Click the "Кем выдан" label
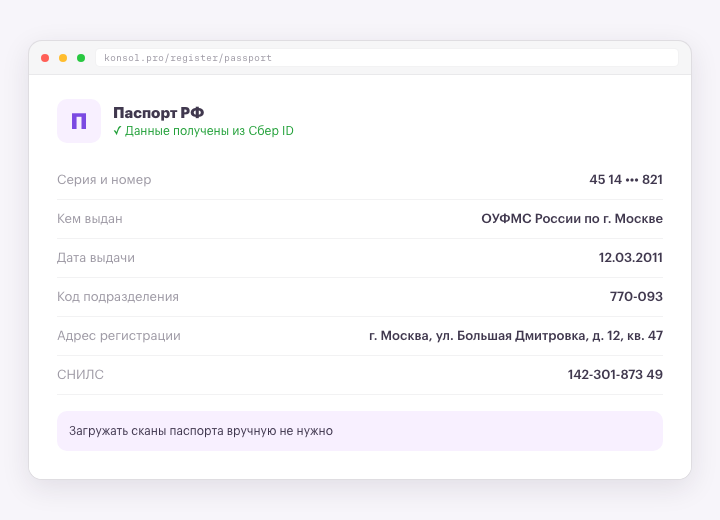The width and height of the screenshot is (720, 520). click(90, 219)
